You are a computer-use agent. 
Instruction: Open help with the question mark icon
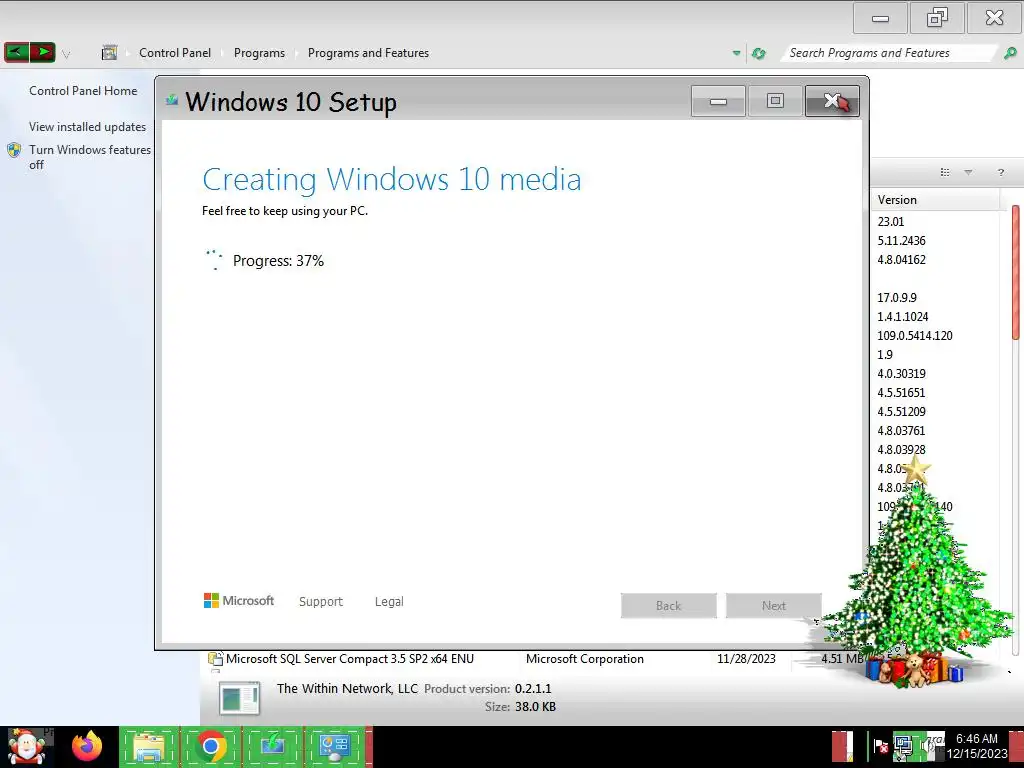coord(1000,172)
